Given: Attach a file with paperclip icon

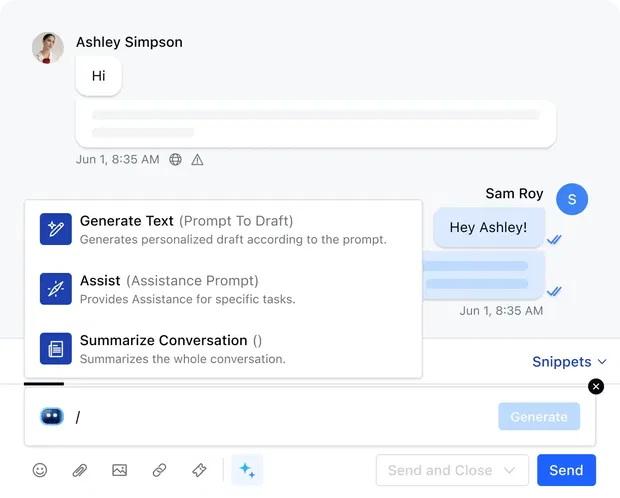Looking at the screenshot, I should (x=79, y=470).
